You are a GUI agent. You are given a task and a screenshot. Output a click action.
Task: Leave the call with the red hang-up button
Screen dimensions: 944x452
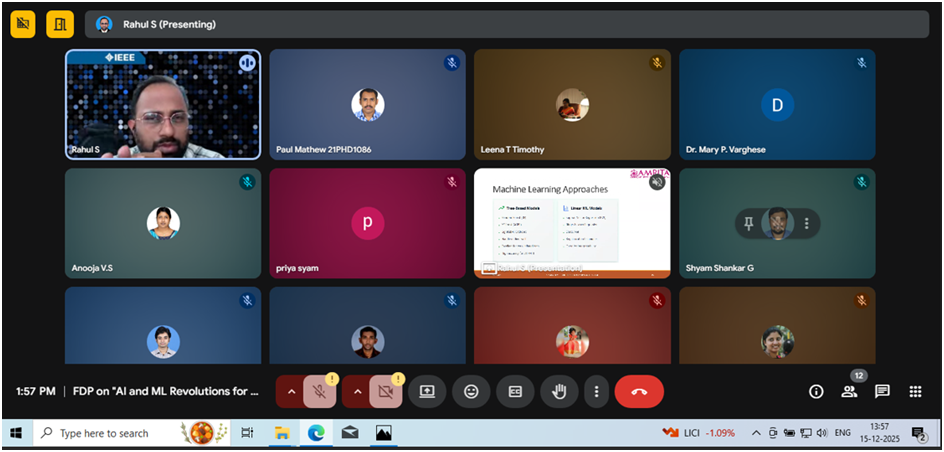[x=639, y=391]
